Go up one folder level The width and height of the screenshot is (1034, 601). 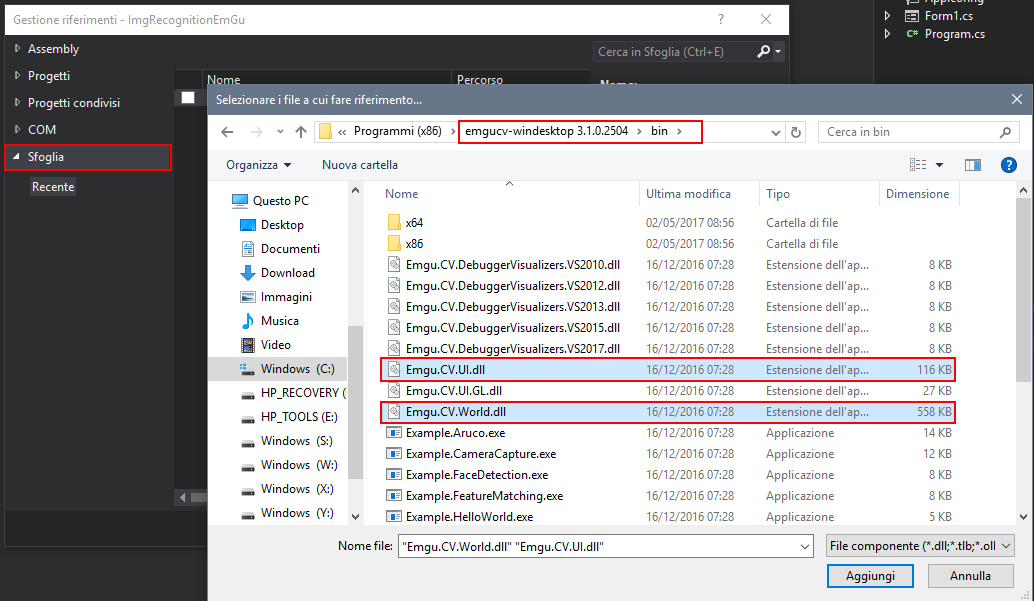coord(301,132)
